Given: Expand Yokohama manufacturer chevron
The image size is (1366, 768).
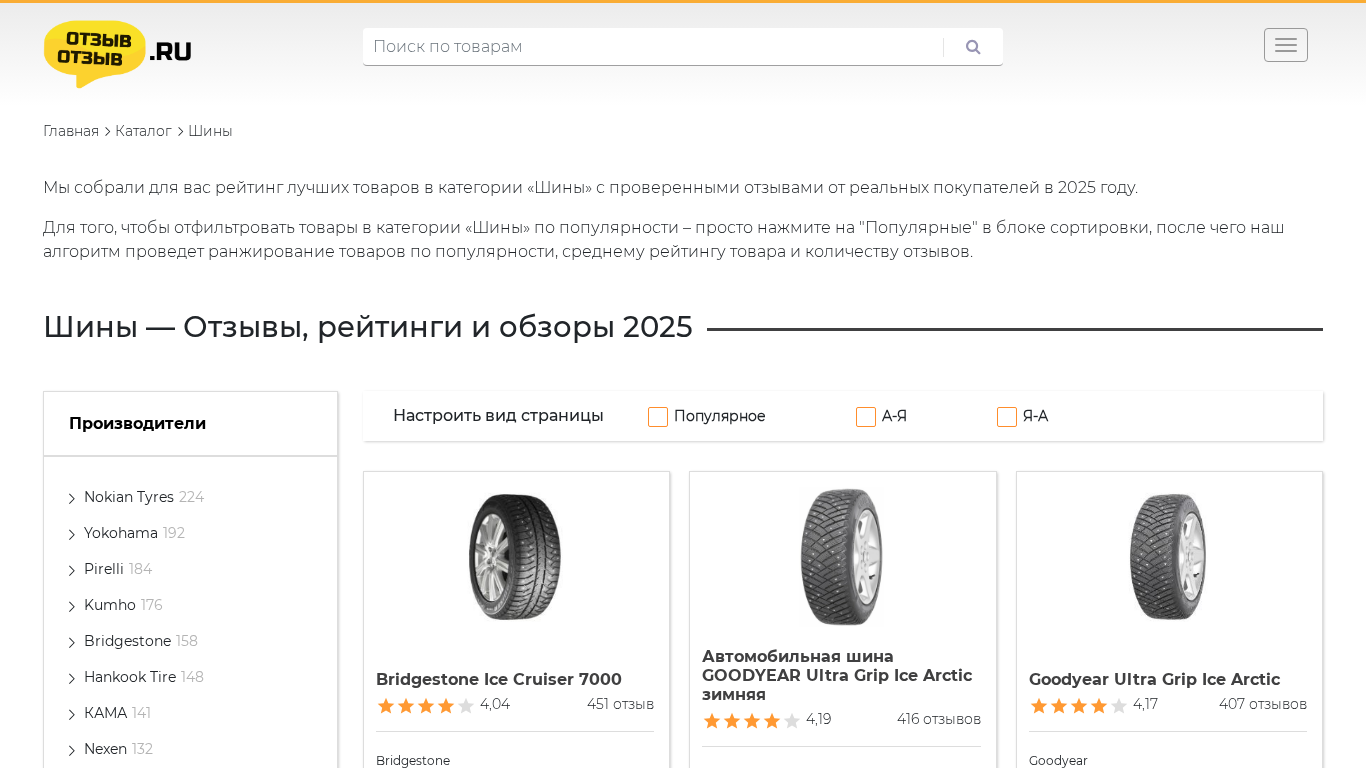Looking at the screenshot, I should click(72, 534).
